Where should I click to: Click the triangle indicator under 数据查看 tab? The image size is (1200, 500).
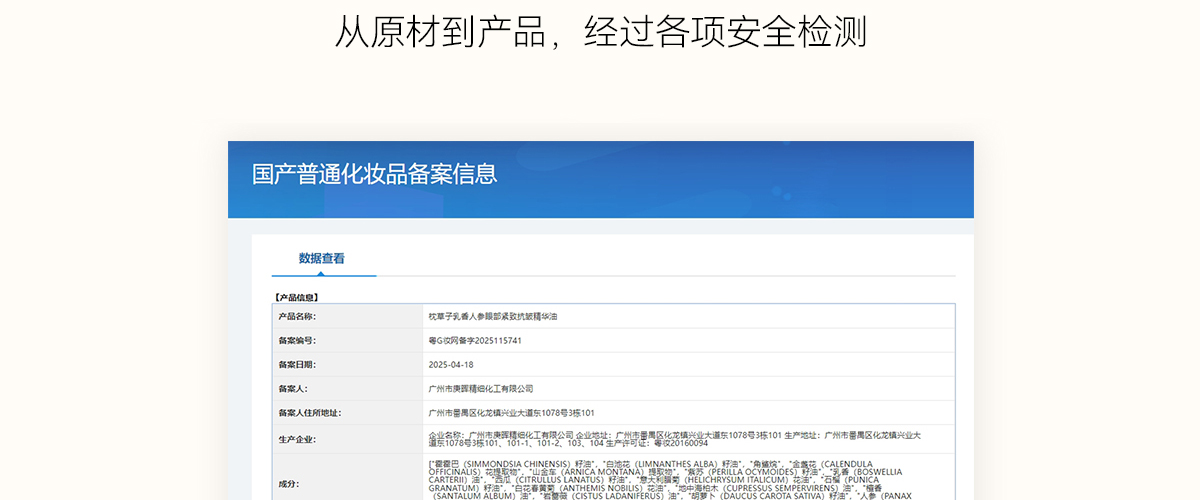(x=322, y=272)
